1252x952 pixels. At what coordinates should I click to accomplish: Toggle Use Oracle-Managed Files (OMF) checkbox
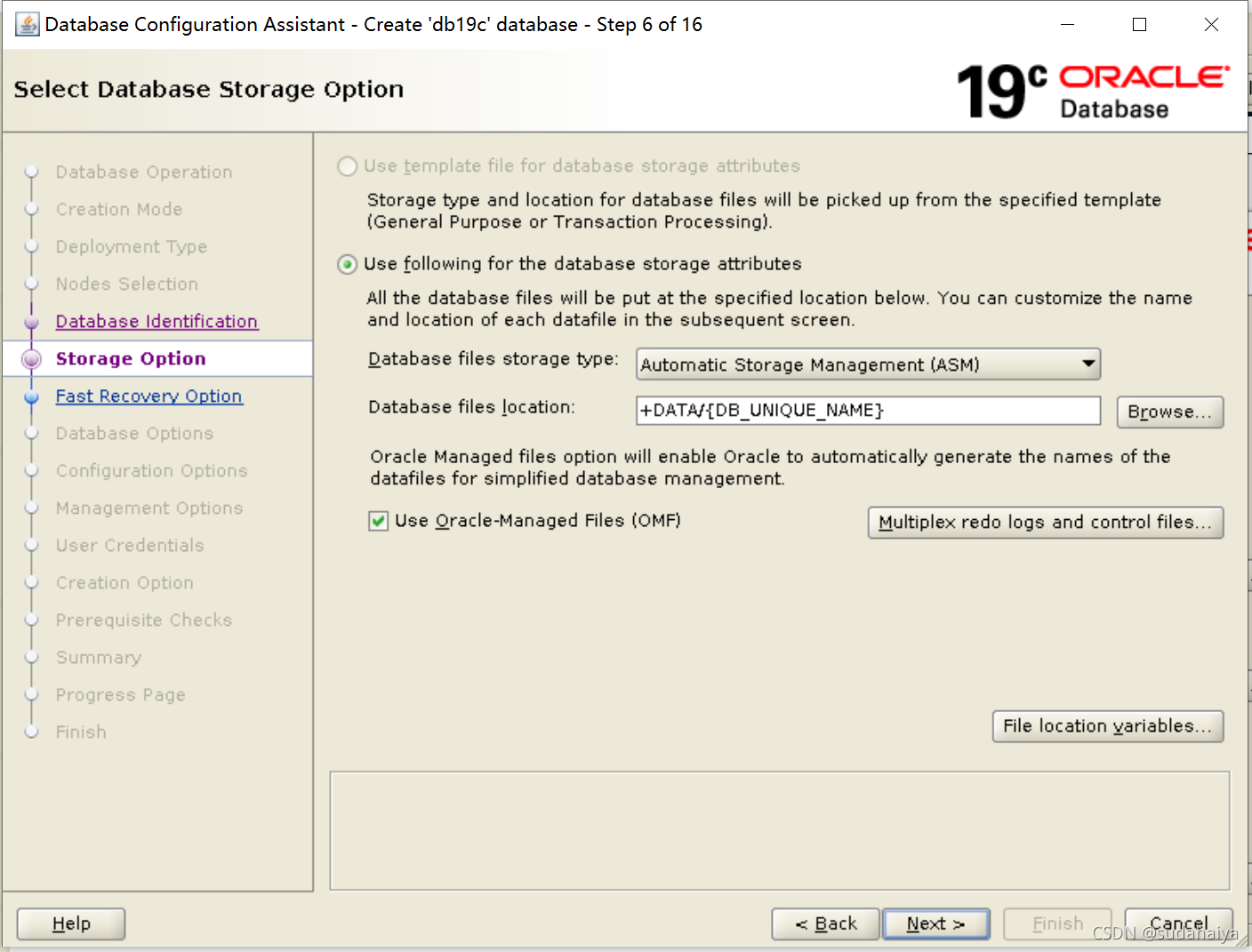(x=379, y=521)
